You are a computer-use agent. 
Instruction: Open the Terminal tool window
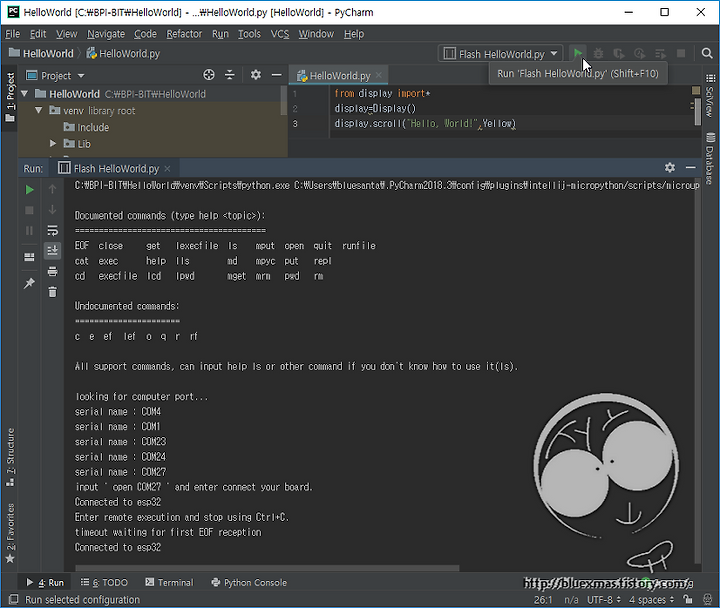(x=169, y=582)
